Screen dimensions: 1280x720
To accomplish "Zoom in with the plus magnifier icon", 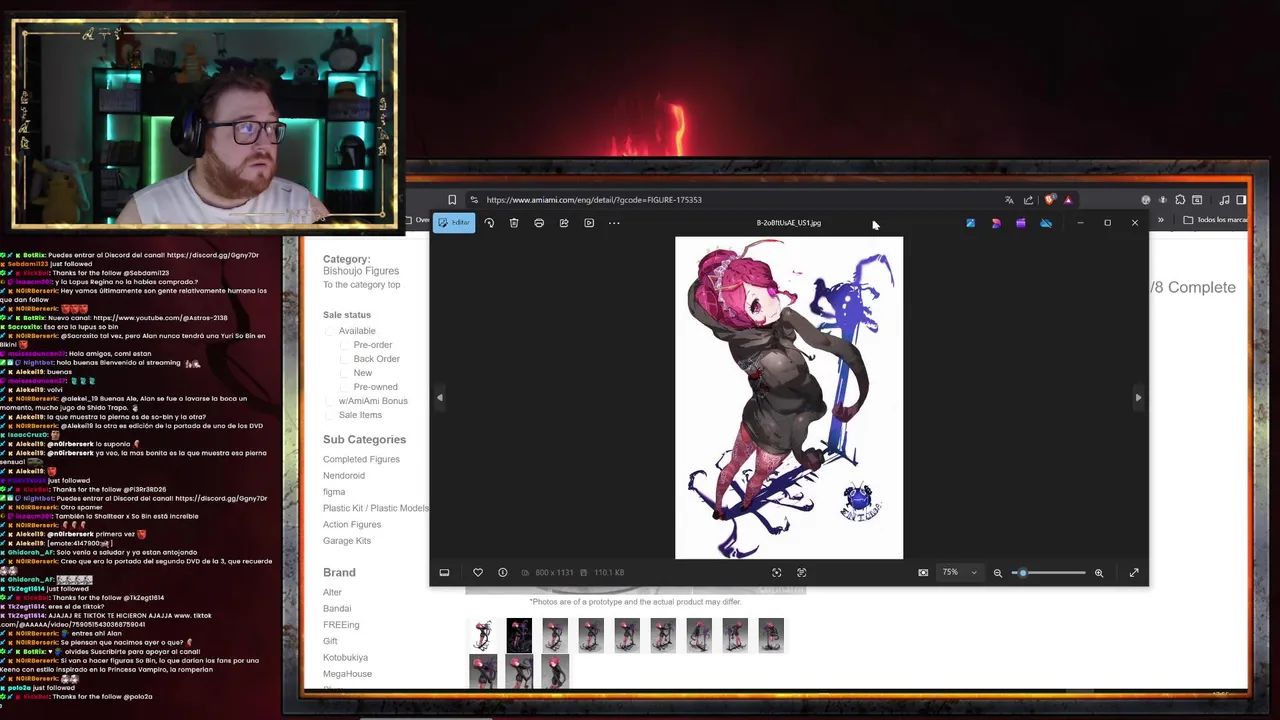I will [x=1099, y=573].
